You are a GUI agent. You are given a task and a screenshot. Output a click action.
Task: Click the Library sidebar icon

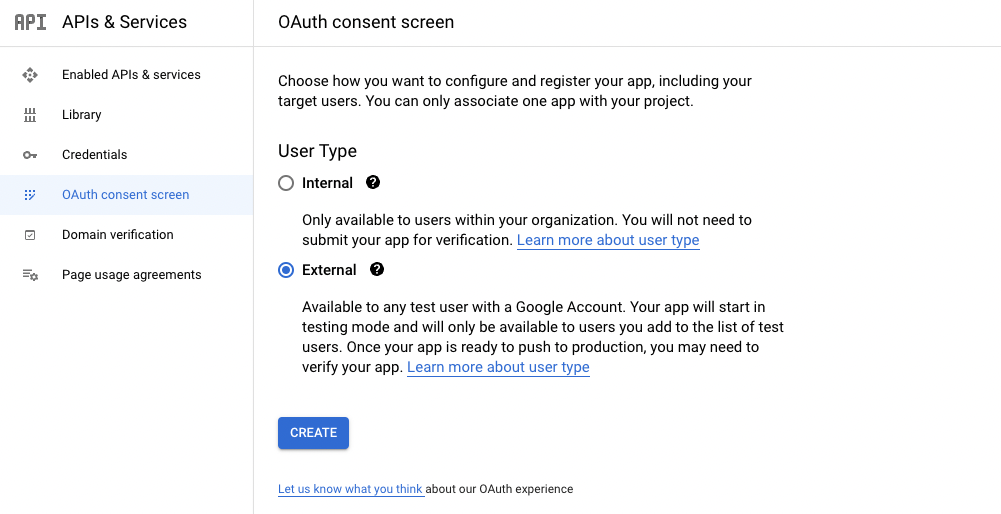pyautogui.click(x=30, y=115)
